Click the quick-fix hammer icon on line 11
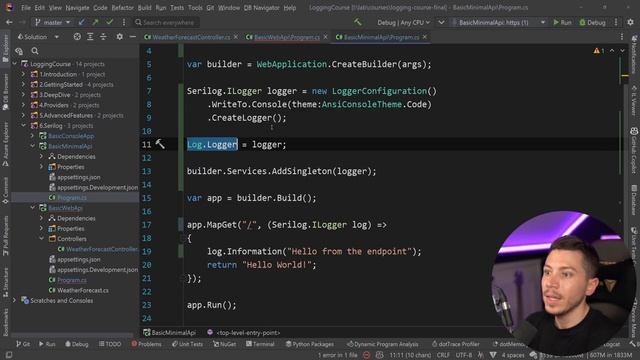The image size is (640, 360). 160,144
